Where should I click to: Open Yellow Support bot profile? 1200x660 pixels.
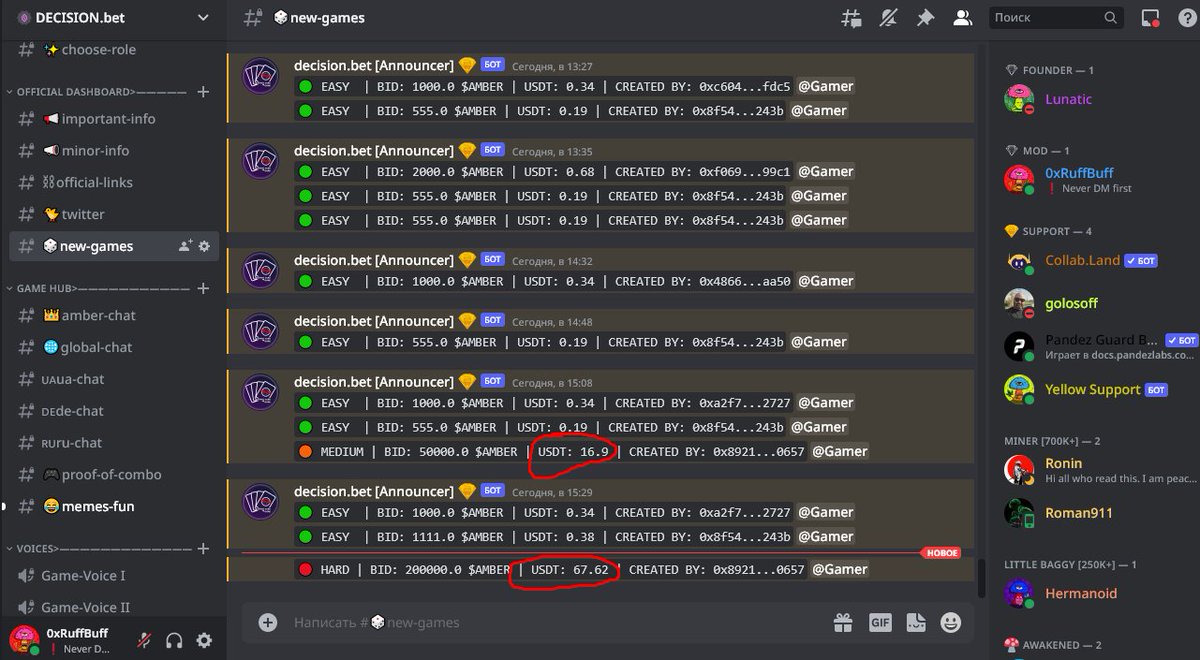click(x=1092, y=389)
